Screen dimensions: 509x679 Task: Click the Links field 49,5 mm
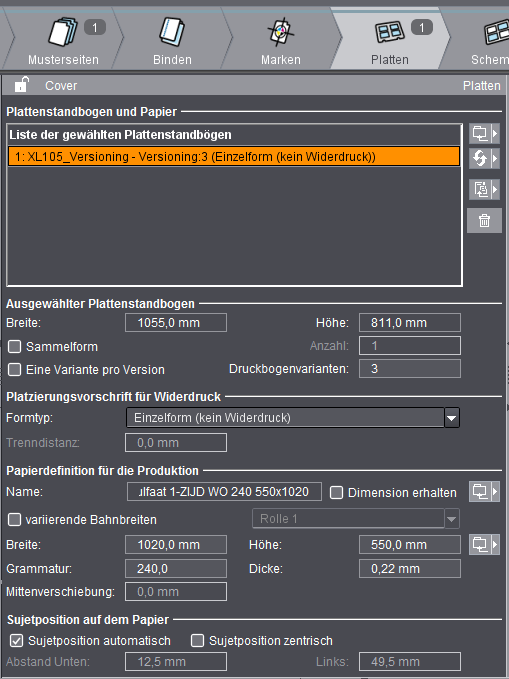(x=410, y=662)
